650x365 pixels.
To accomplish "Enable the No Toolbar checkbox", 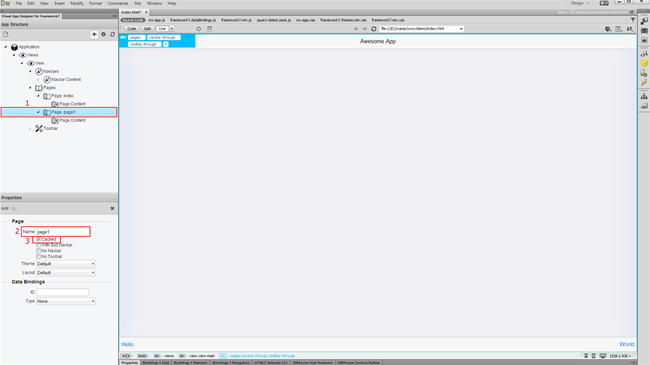I will pyautogui.click(x=39, y=256).
